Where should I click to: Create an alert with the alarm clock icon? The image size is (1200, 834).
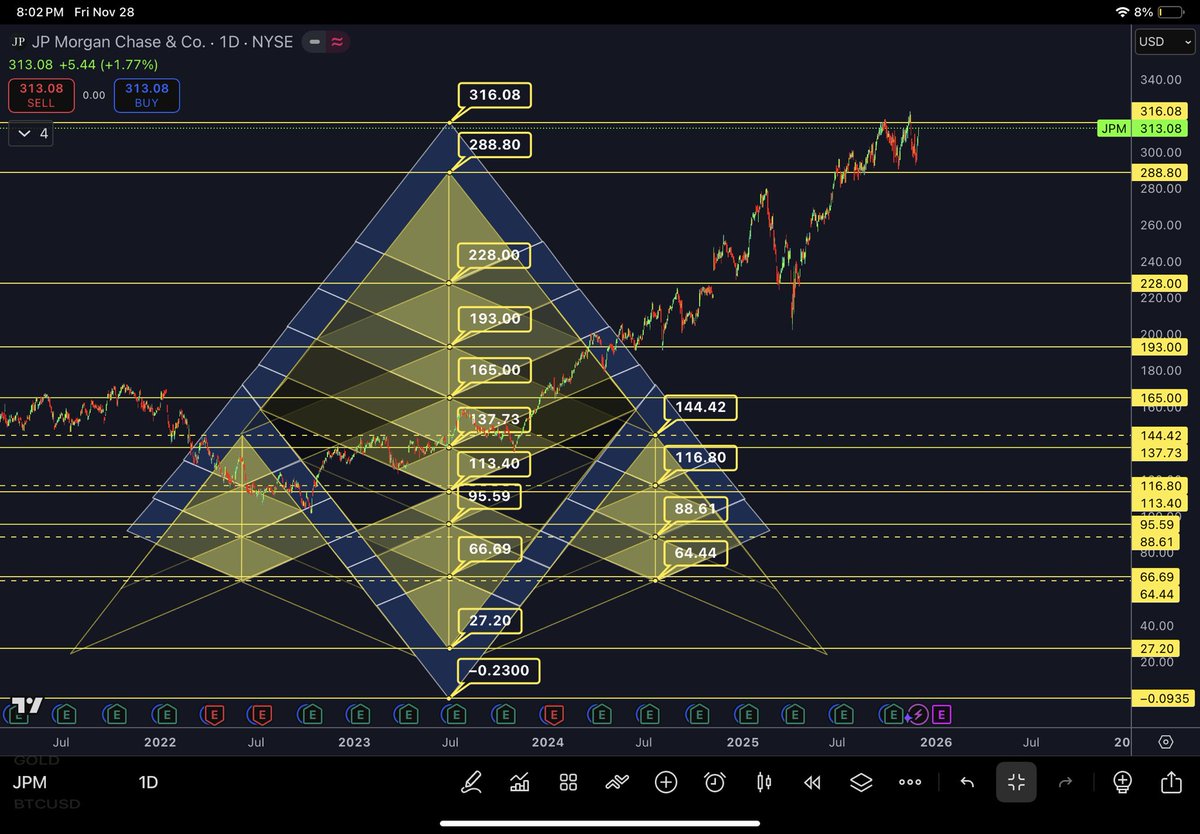715,783
